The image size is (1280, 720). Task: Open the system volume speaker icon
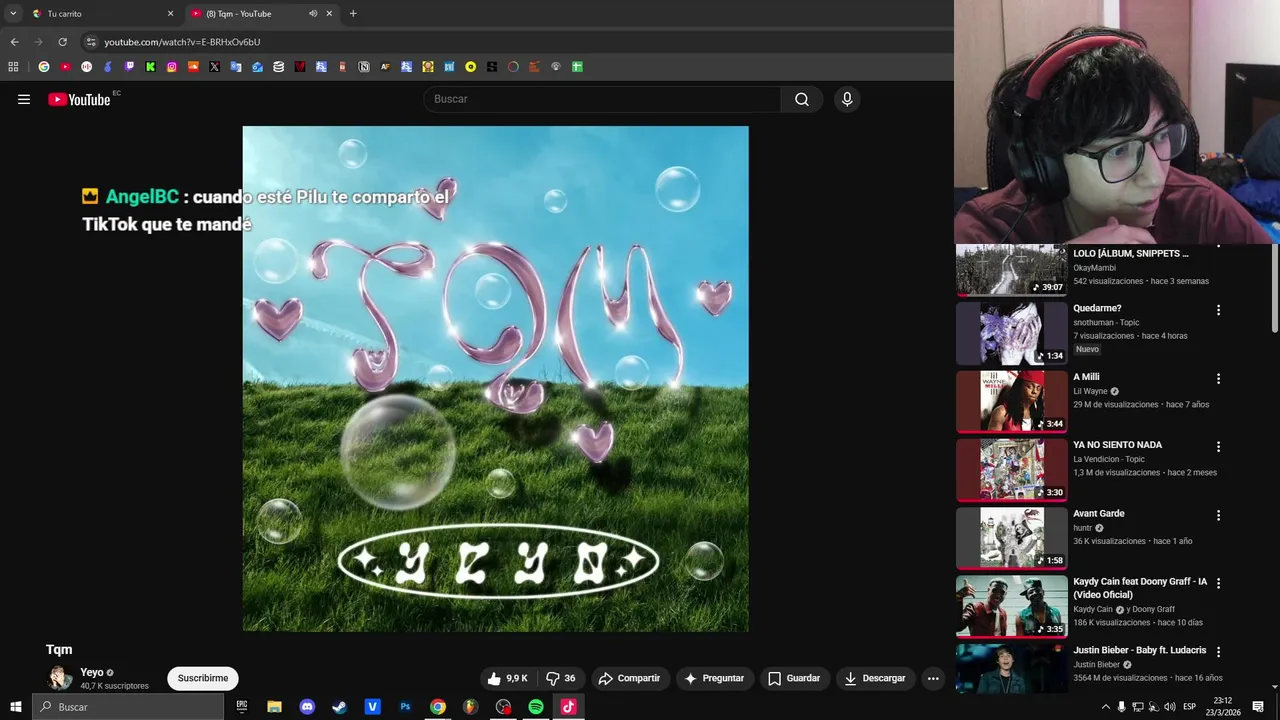1170,707
